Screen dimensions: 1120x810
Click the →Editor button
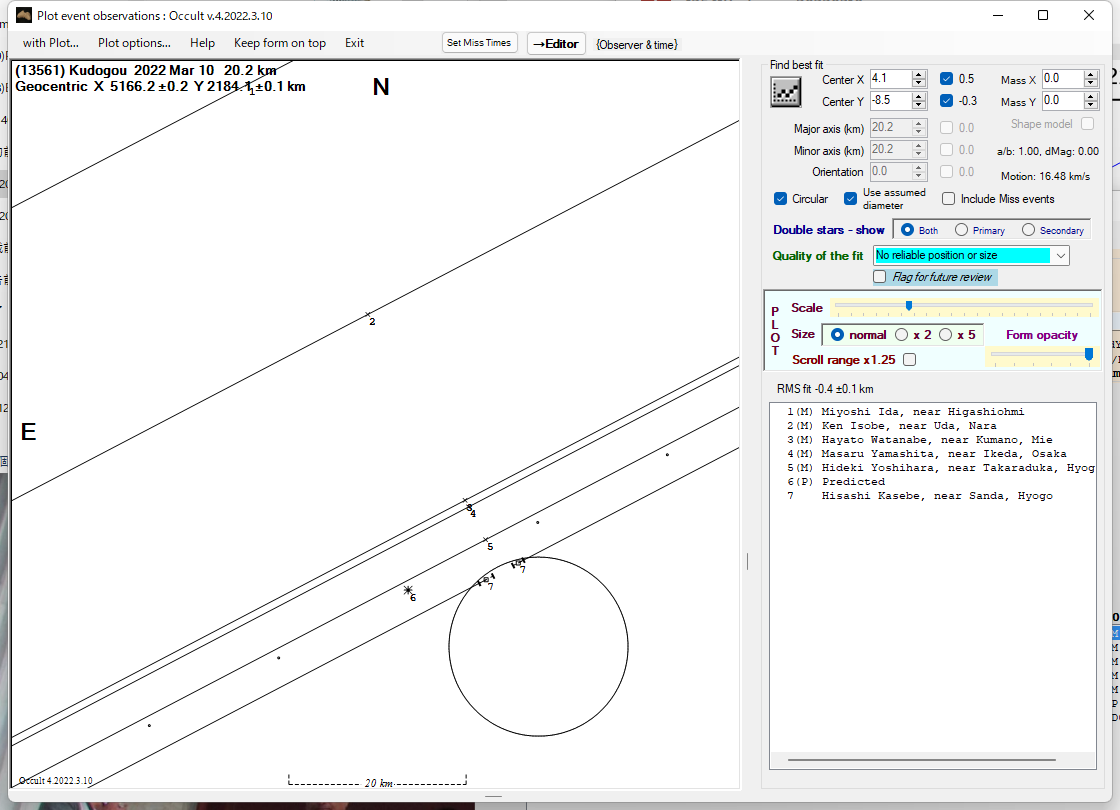[556, 43]
